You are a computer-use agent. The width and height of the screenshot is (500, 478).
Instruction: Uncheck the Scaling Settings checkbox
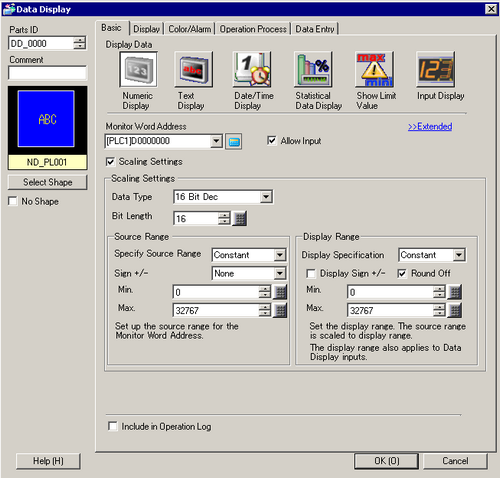(110, 162)
